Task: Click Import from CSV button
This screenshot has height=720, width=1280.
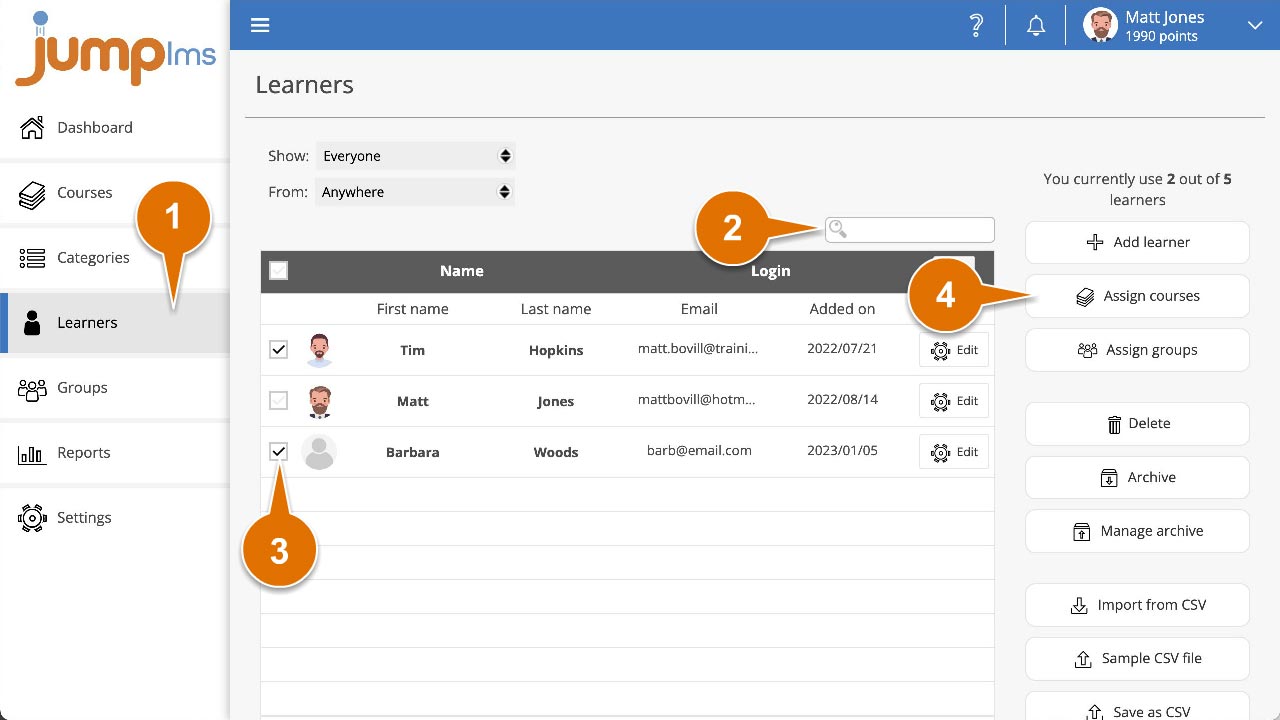Action: coord(1137,605)
